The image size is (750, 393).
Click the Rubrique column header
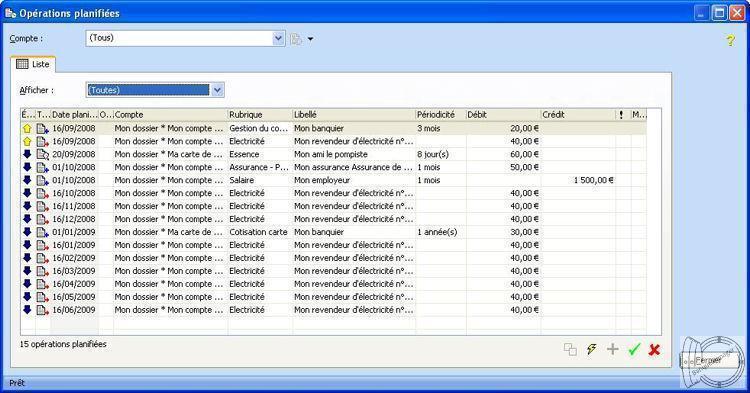click(260, 115)
